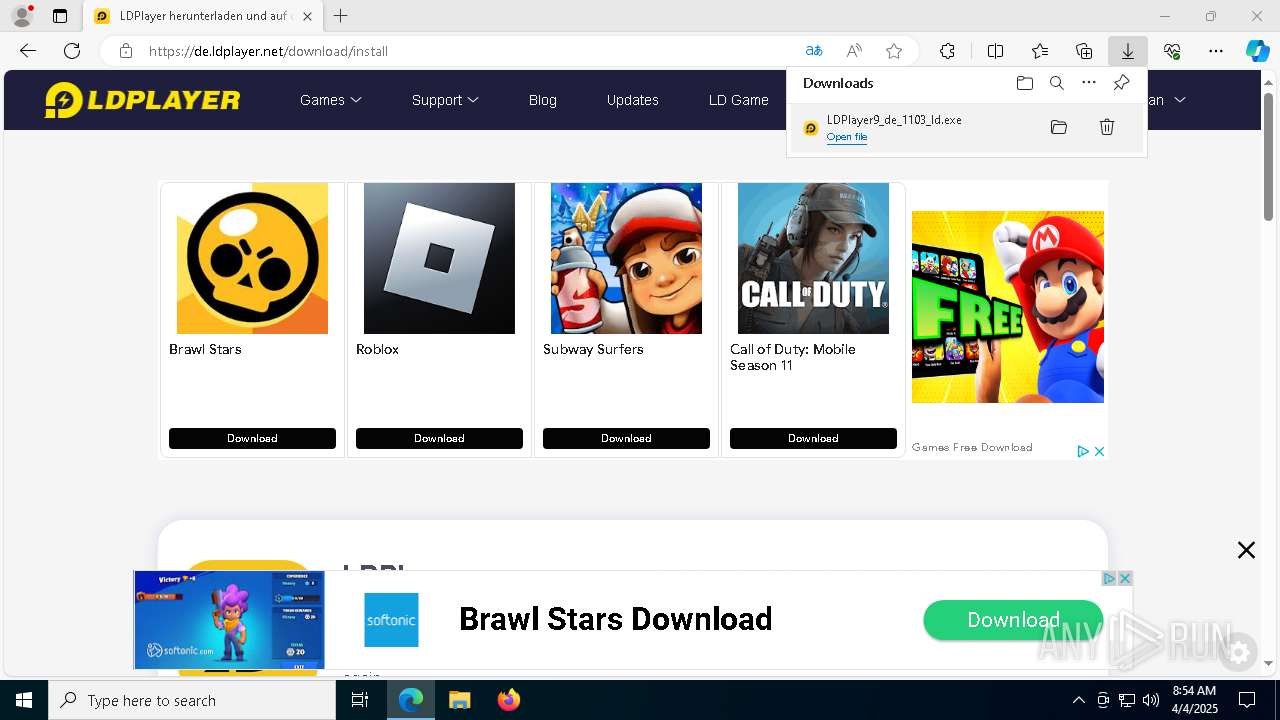Click Open file link for download

847,137
